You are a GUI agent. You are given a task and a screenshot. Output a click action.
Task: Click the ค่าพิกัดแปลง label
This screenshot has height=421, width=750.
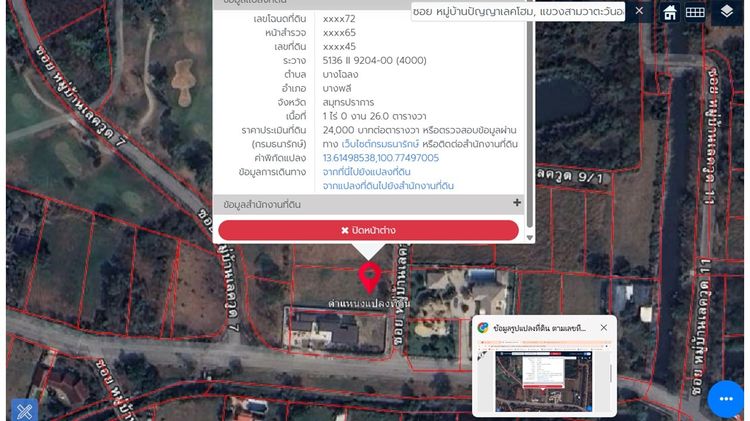(280, 158)
